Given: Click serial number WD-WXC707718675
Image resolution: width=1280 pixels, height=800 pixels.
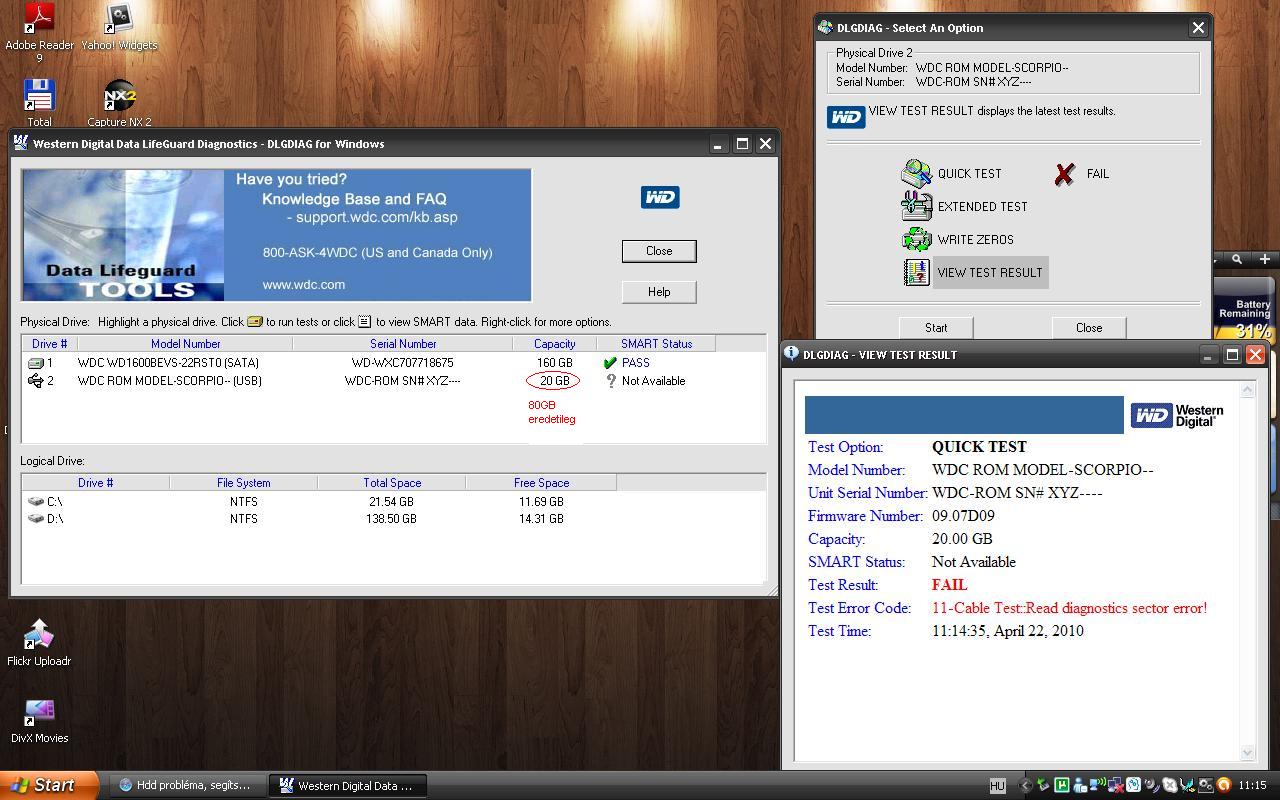Looking at the screenshot, I should (x=402, y=363).
